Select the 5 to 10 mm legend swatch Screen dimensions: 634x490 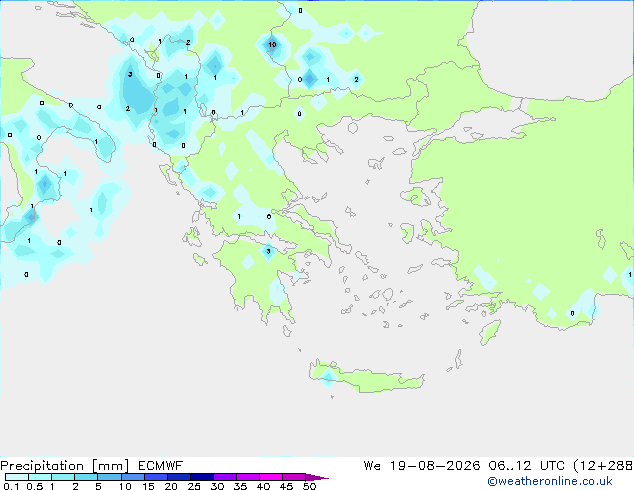click(x=109, y=477)
